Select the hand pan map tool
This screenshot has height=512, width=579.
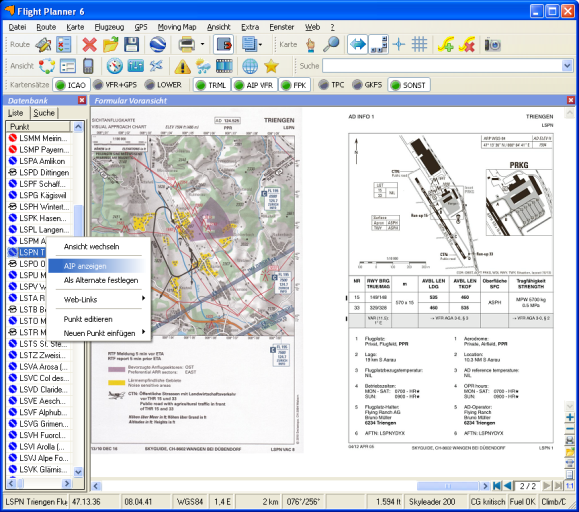coord(311,45)
